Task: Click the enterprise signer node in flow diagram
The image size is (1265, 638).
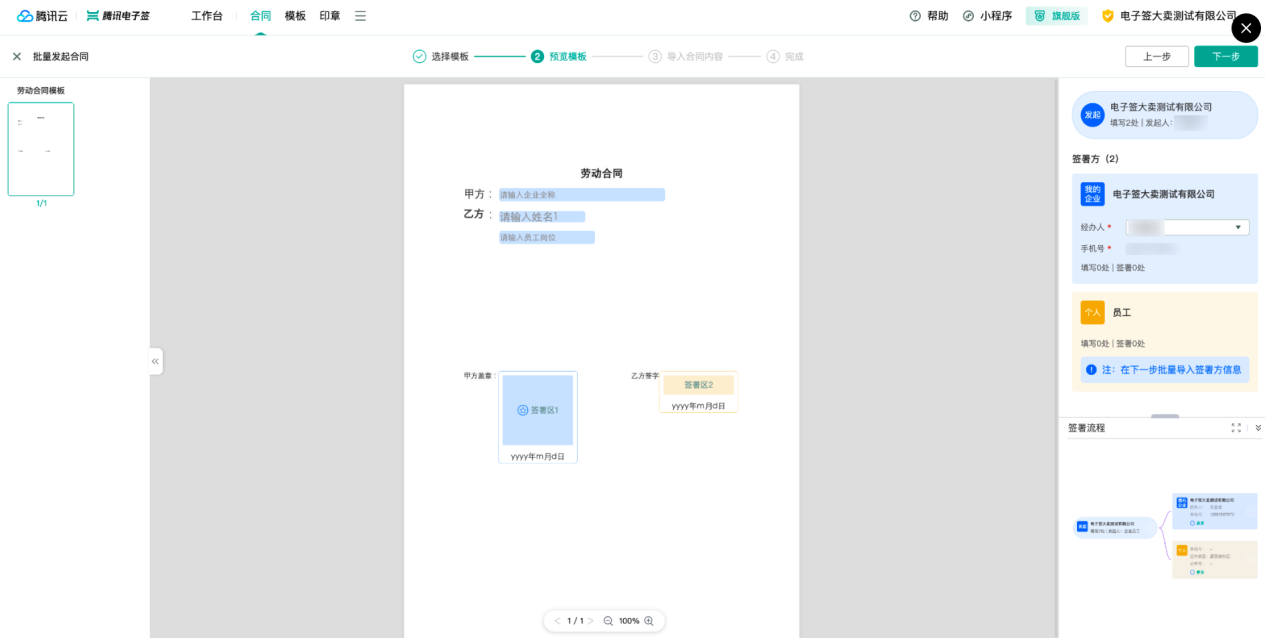Action: point(1215,510)
